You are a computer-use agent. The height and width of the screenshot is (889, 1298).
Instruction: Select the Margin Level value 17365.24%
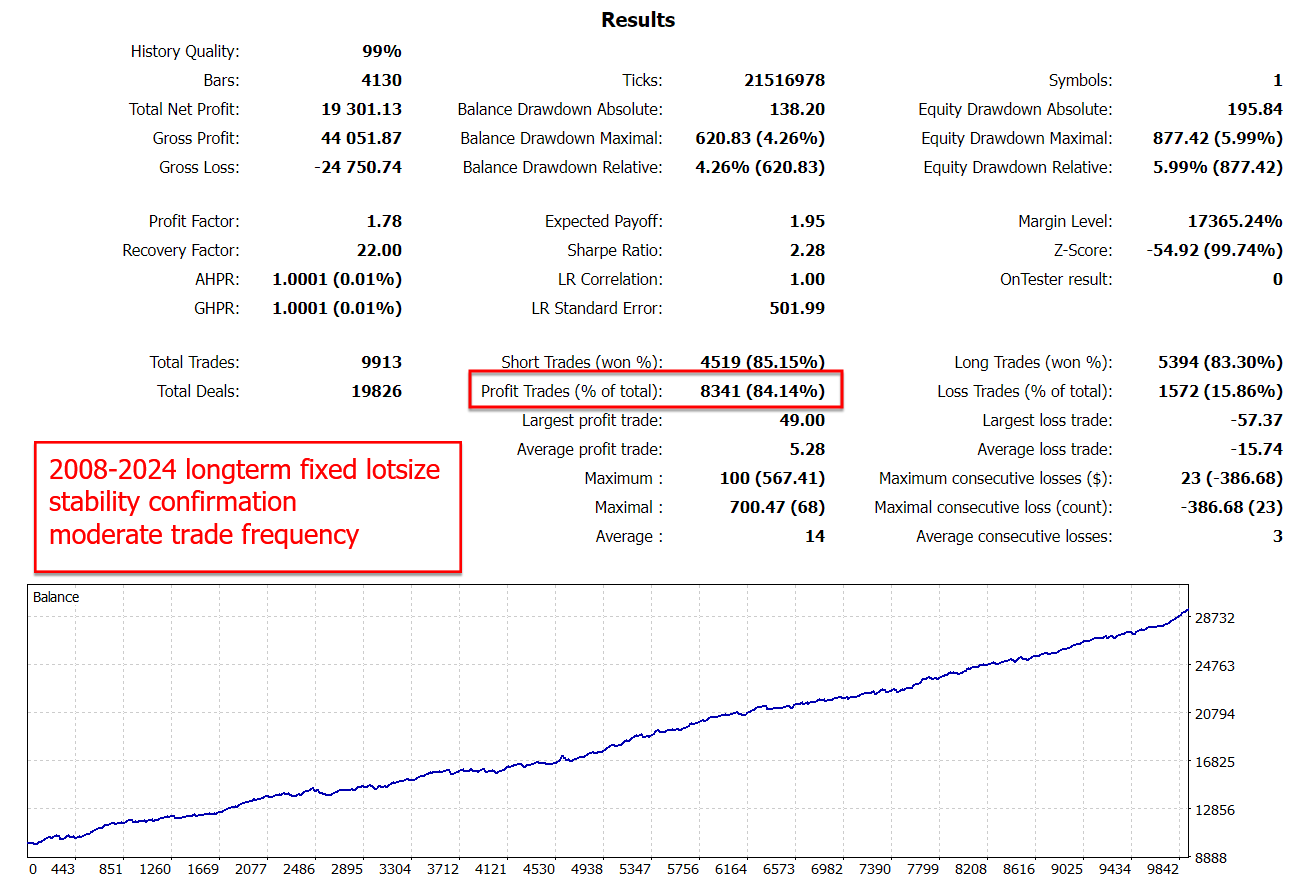click(x=1230, y=222)
